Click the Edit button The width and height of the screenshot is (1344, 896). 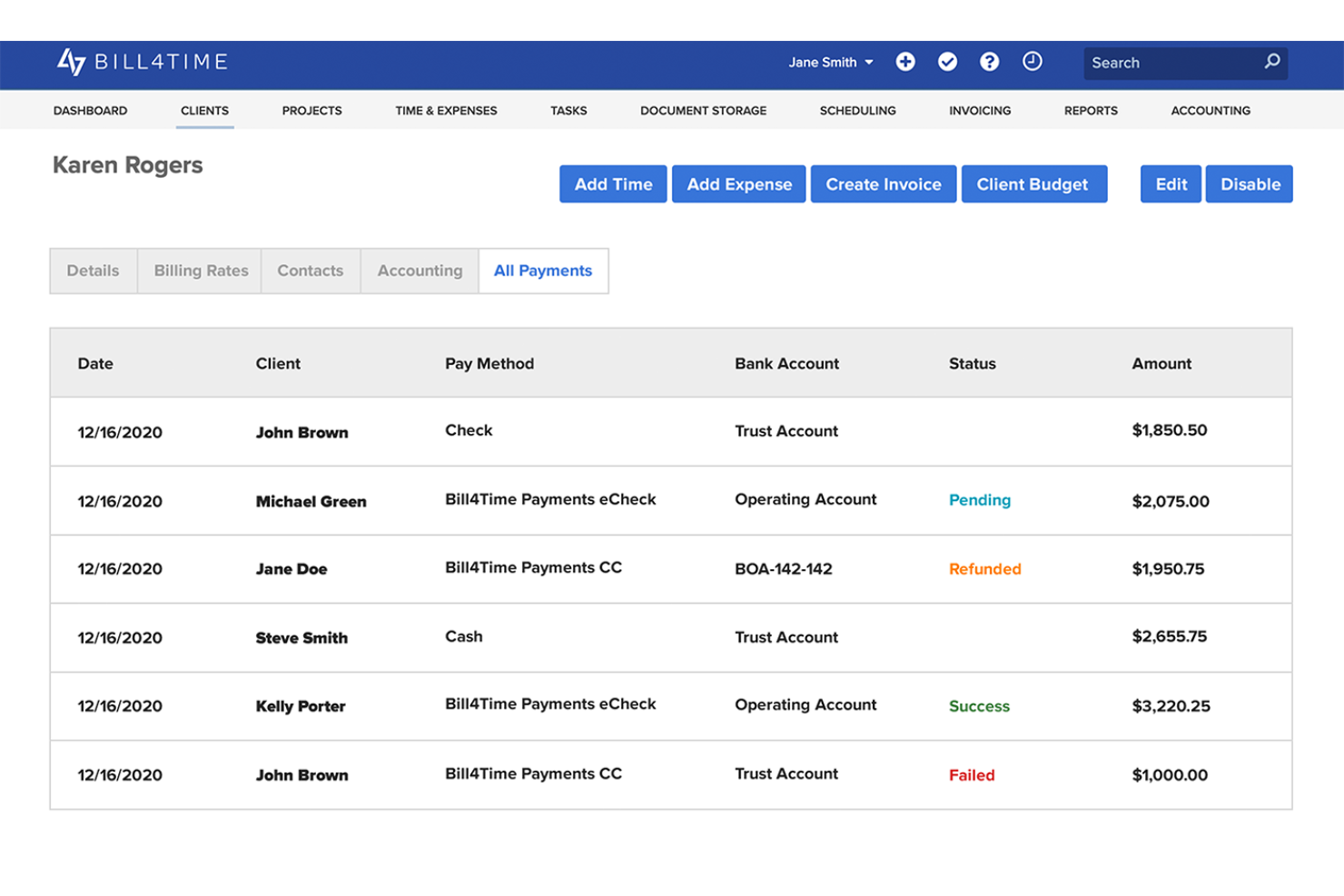point(1171,184)
